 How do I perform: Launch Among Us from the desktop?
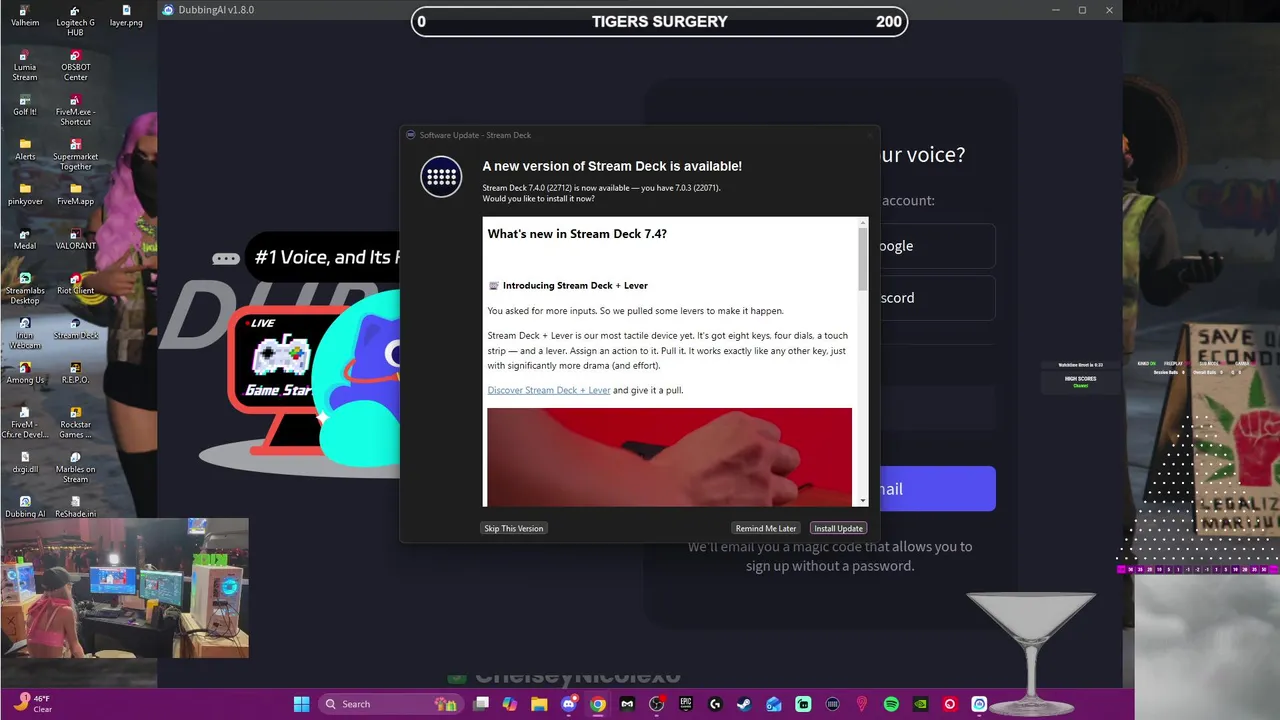25,373
